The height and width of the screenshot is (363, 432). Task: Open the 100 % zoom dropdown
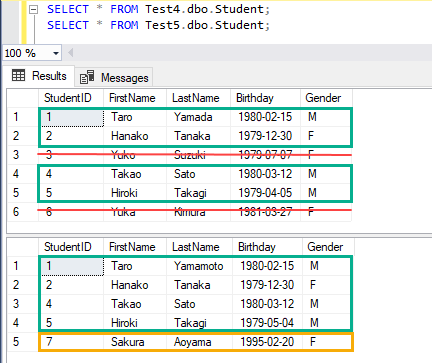(56, 53)
